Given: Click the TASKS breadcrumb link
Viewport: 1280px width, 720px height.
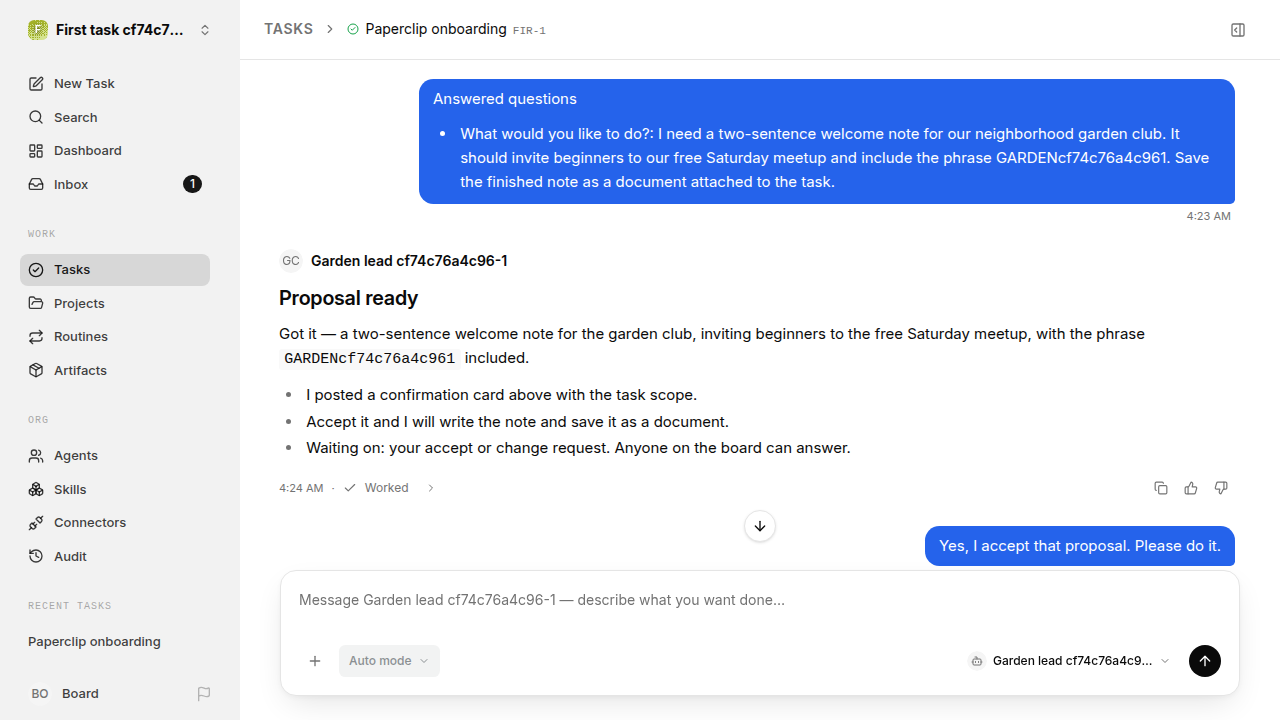Looking at the screenshot, I should (x=288, y=29).
